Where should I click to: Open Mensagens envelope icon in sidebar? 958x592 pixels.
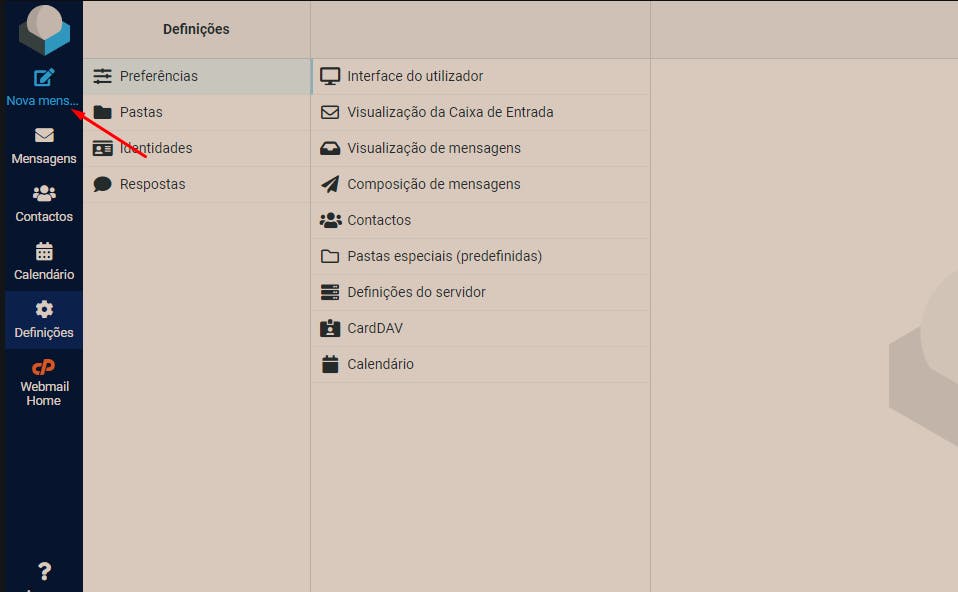pos(44,135)
